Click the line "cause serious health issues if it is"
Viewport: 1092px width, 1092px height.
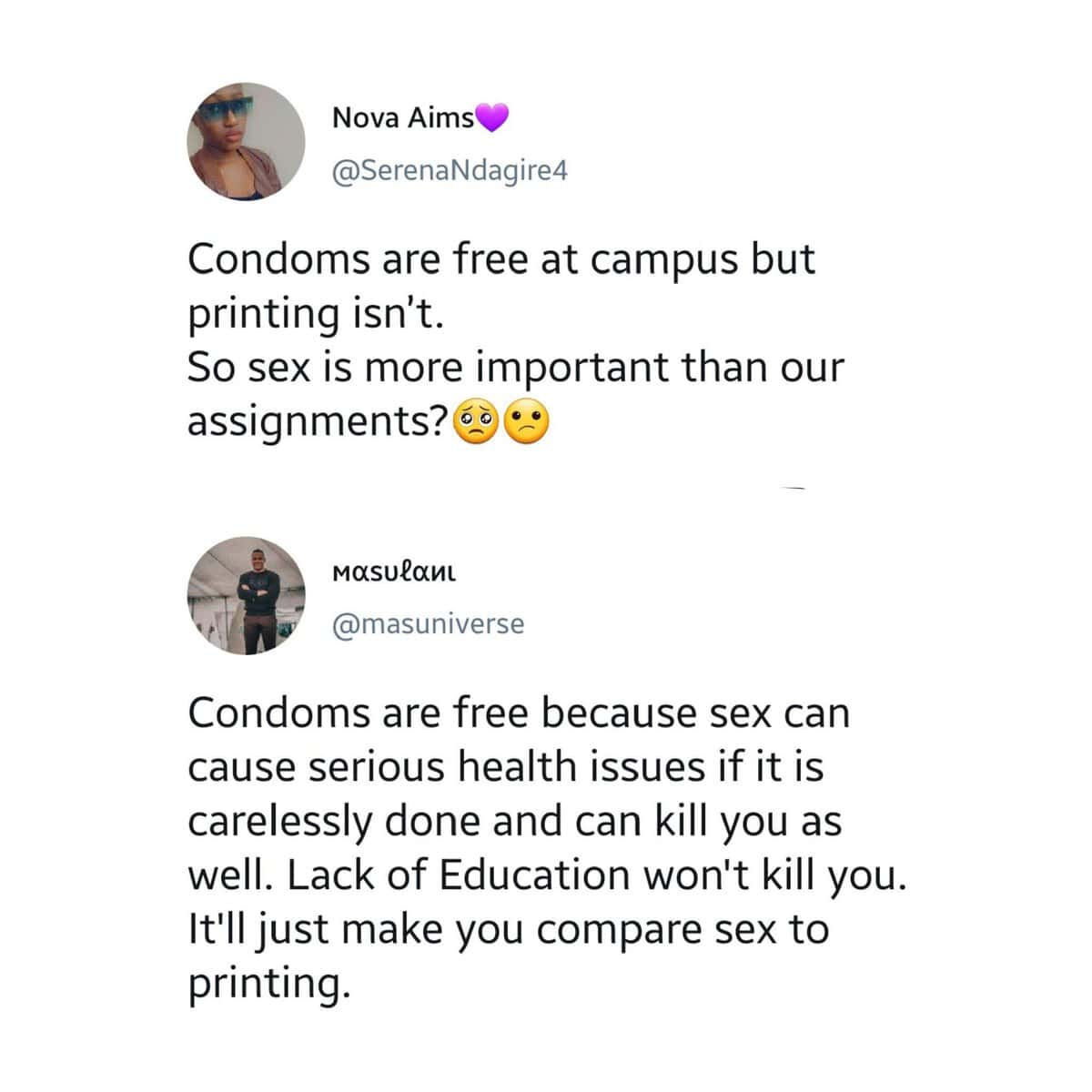(x=505, y=766)
